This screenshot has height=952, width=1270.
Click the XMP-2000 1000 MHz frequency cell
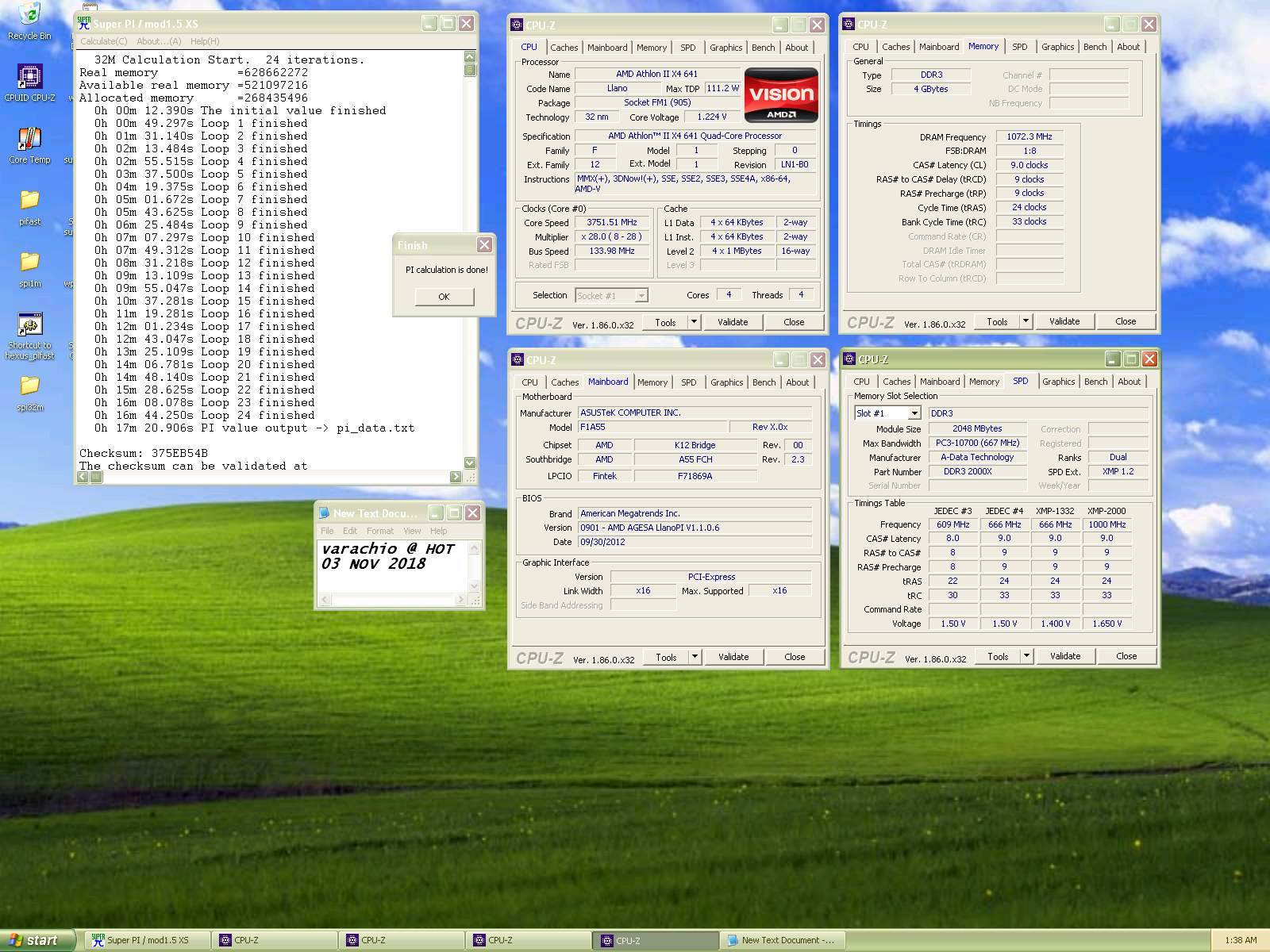tap(1107, 524)
